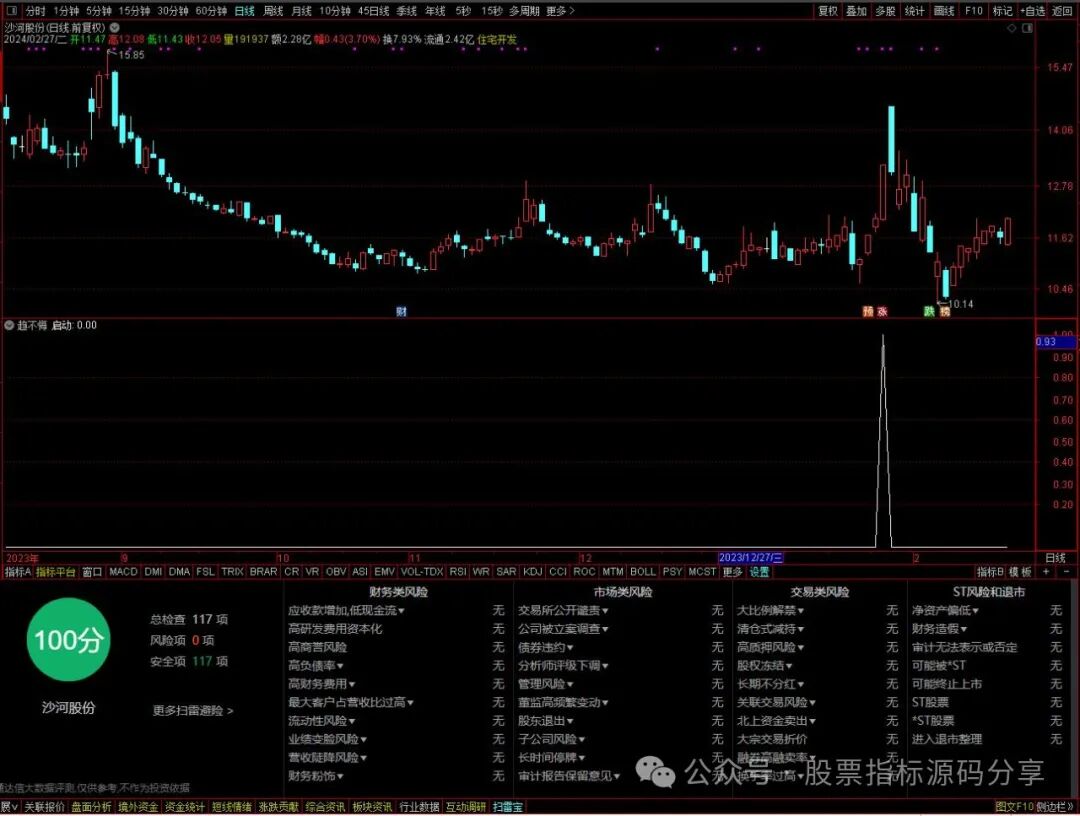1080x816 pixels.
Task: Expand the 扩展 menu at bottom-left
Action: (9, 806)
